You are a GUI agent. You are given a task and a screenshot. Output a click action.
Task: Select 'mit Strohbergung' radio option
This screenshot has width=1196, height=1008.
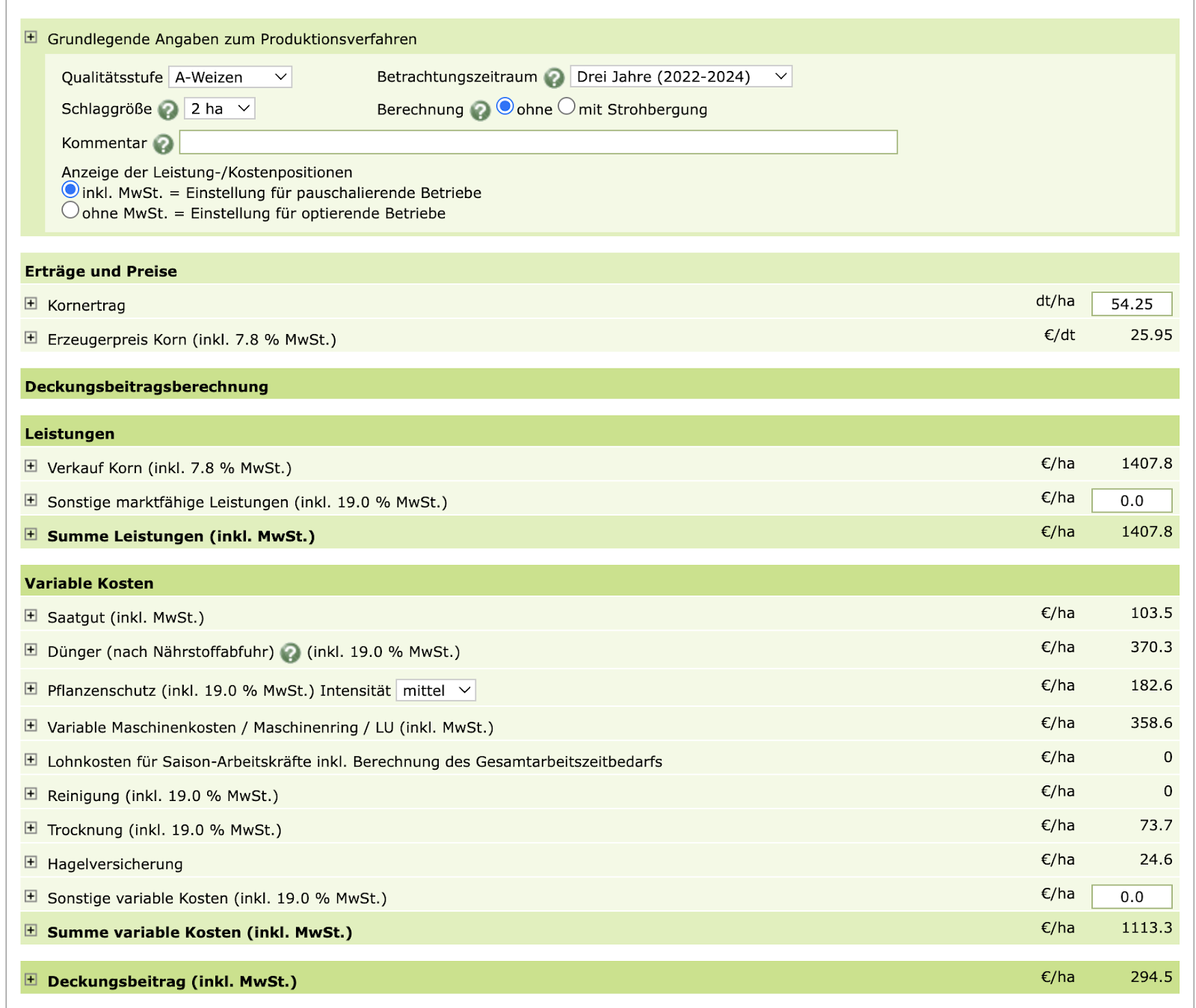[x=567, y=106]
